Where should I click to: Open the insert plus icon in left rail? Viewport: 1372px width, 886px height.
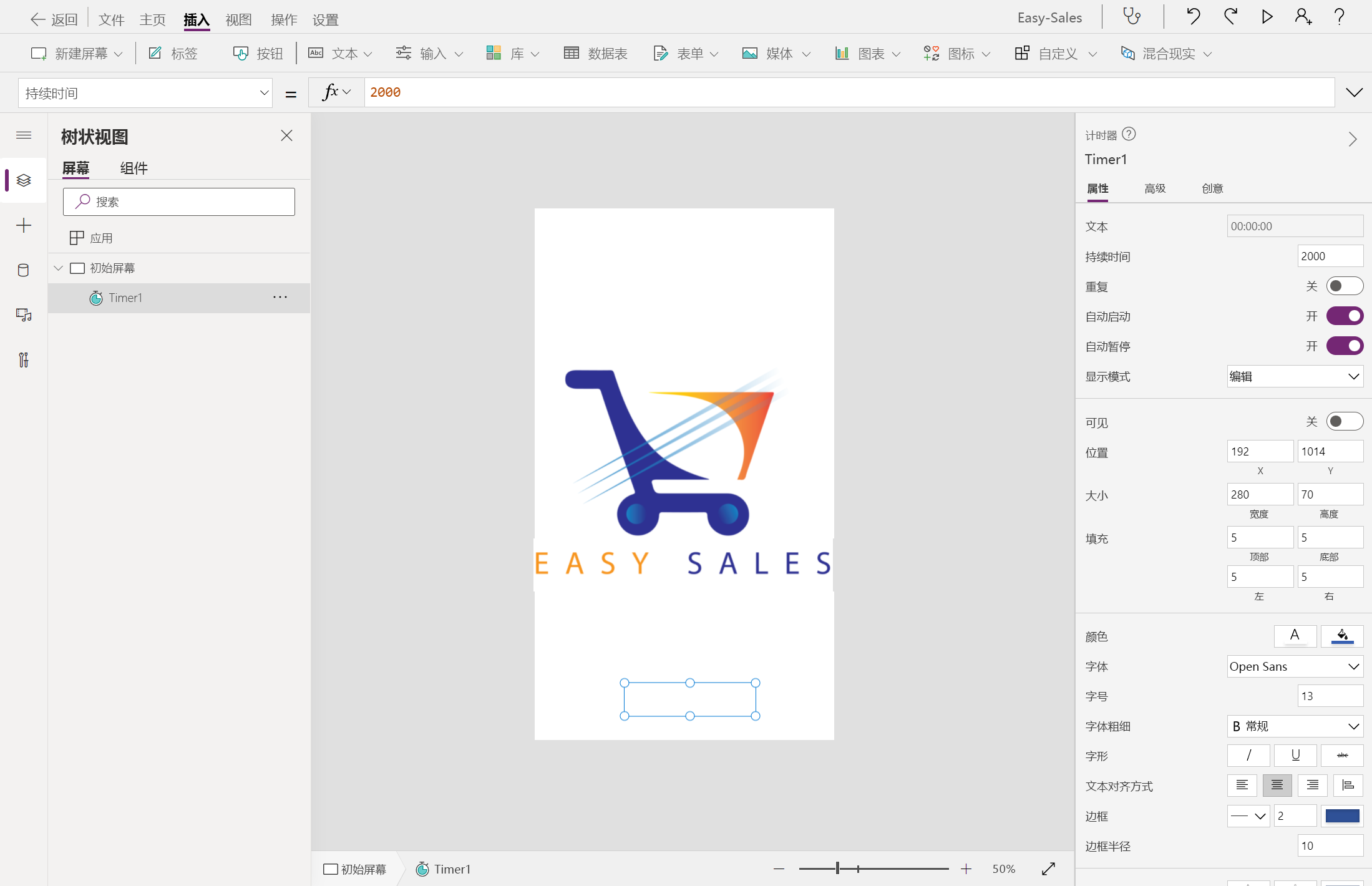click(x=24, y=225)
